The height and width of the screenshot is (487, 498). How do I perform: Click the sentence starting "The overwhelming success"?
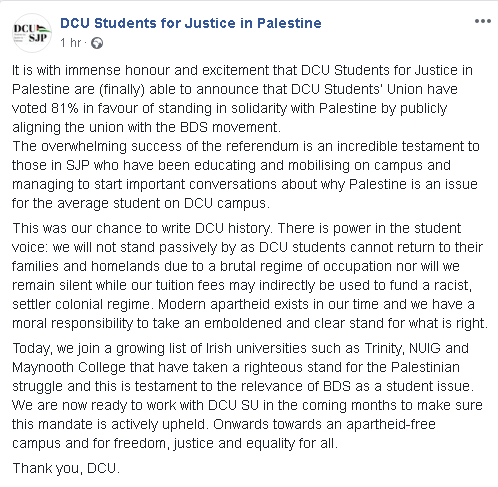pos(245,175)
